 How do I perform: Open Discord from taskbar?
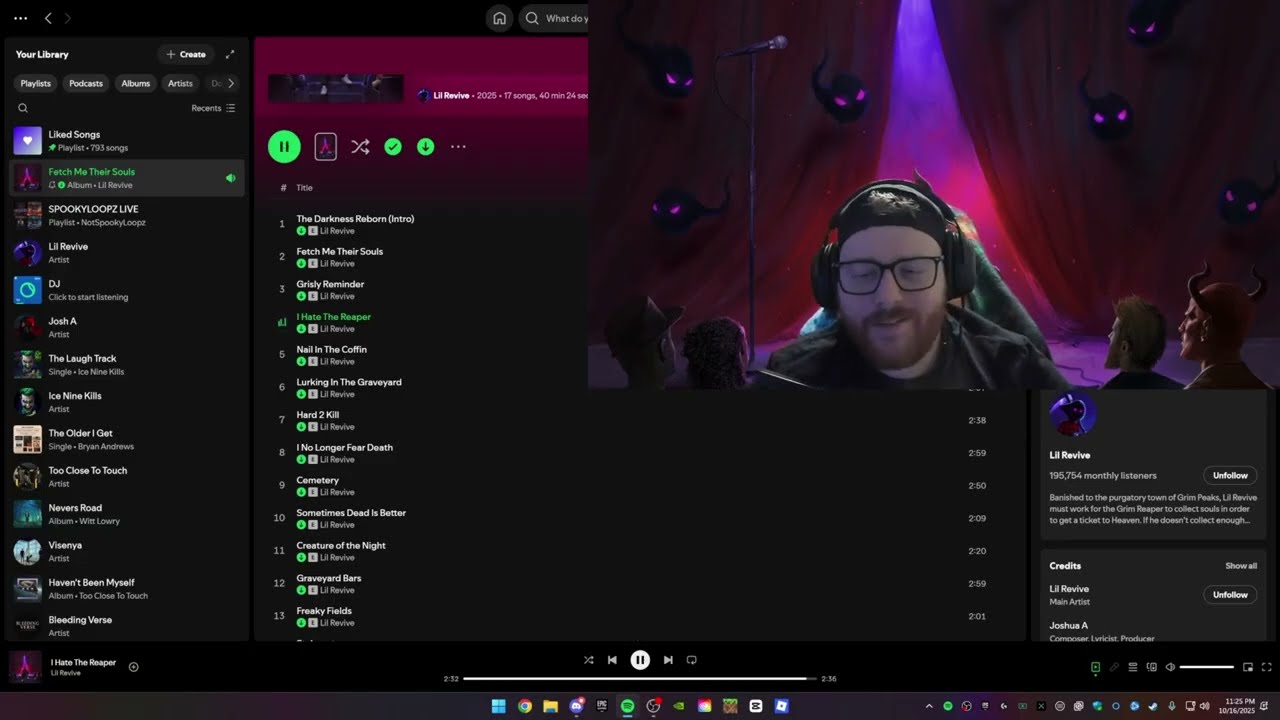(576, 706)
